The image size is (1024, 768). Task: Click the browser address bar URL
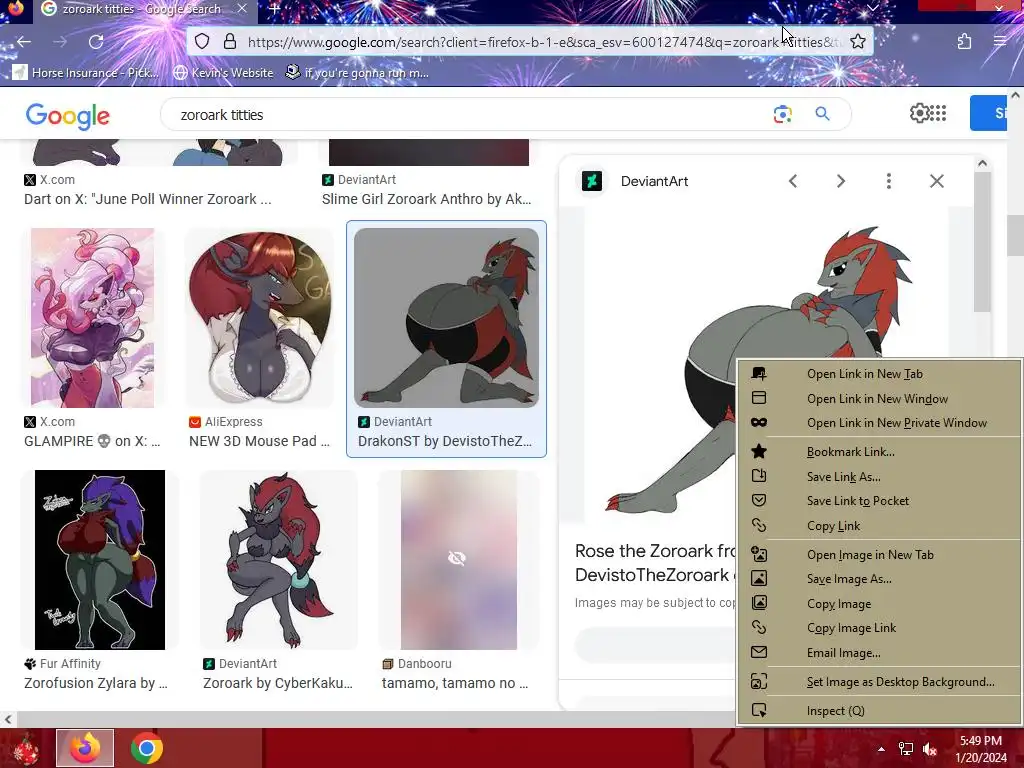[x=542, y=42]
